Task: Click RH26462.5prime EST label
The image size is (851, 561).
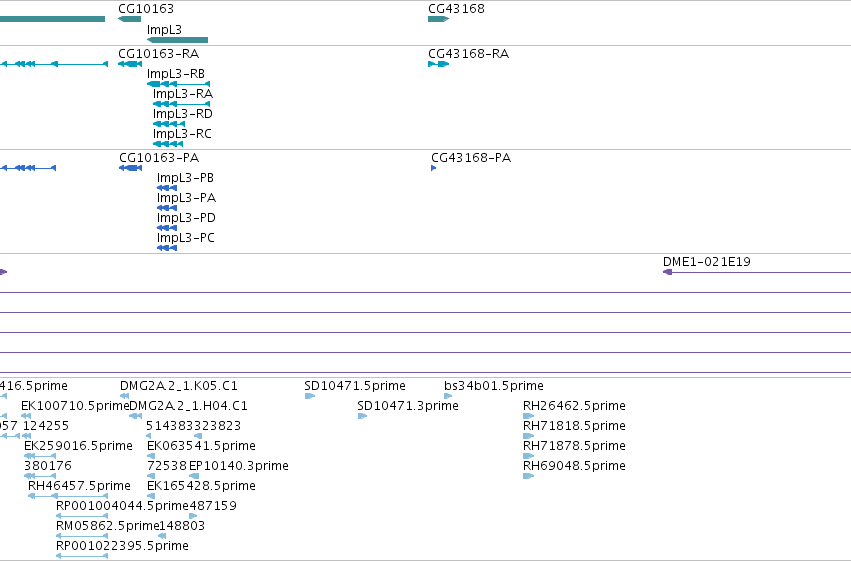Action: 574,406
